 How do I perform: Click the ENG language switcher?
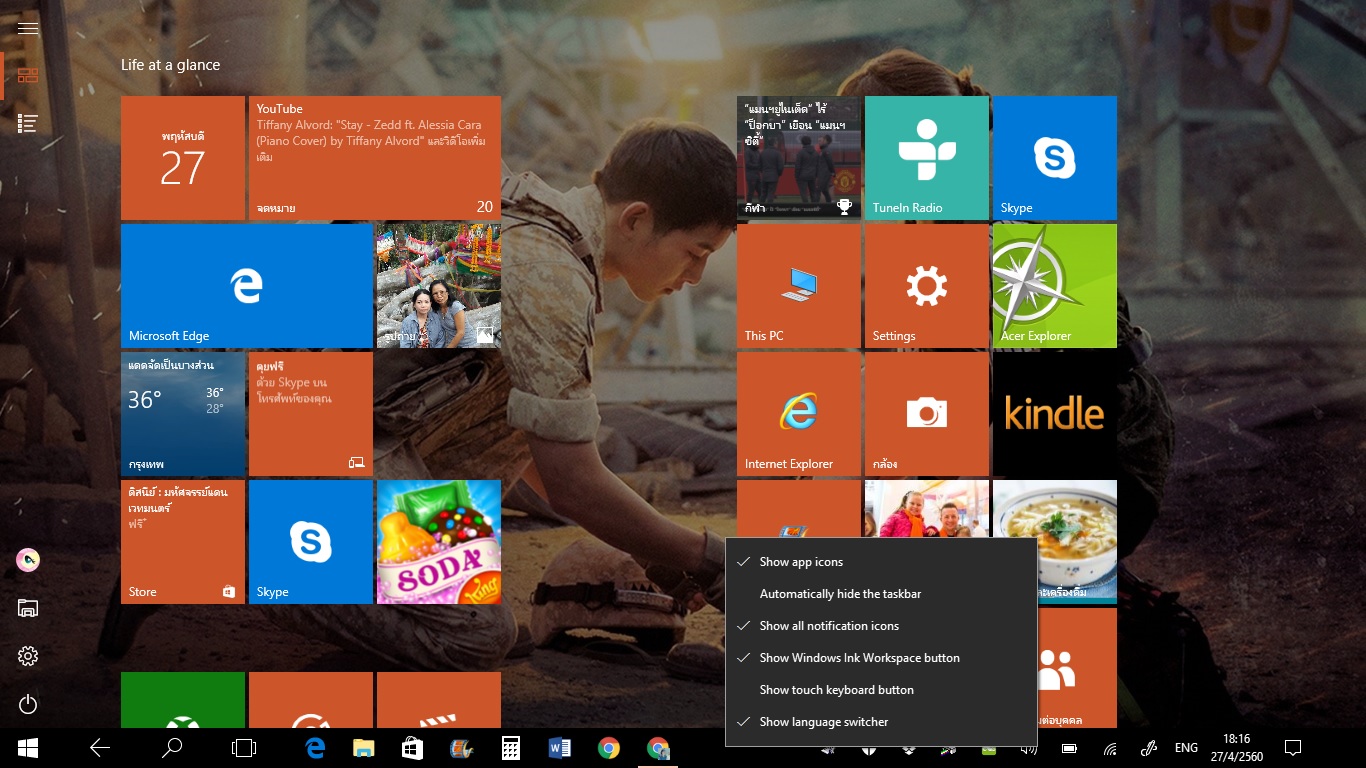pyautogui.click(x=1186, y=748)
